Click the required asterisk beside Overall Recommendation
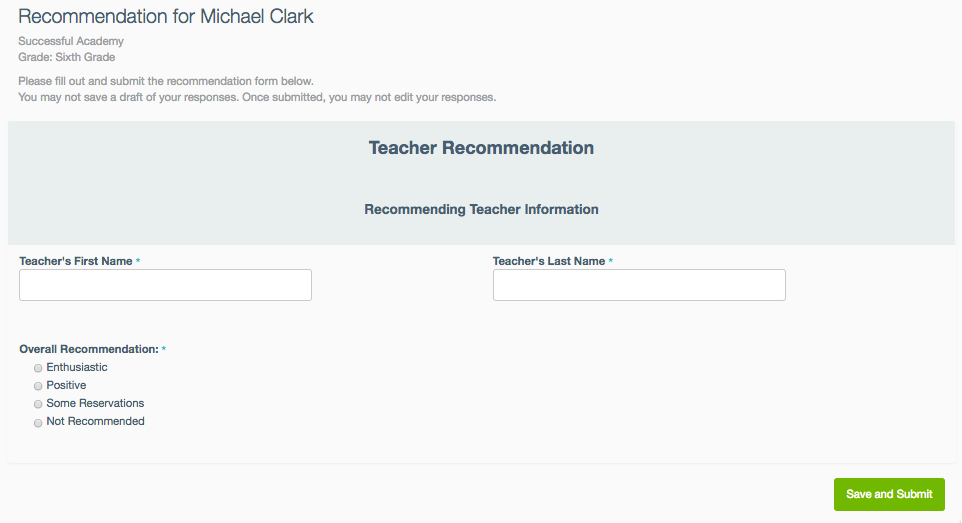Screen dimensions: 962x523 tap(164, 349)
